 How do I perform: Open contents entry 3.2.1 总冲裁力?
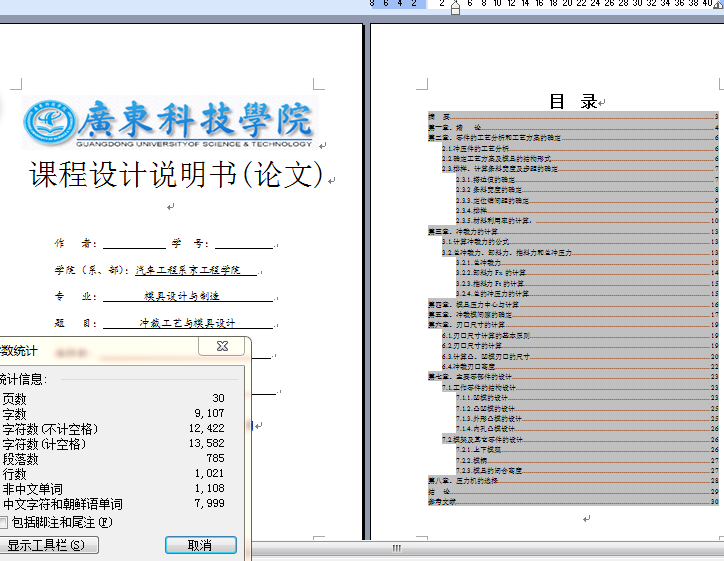[x=587, y=263]
